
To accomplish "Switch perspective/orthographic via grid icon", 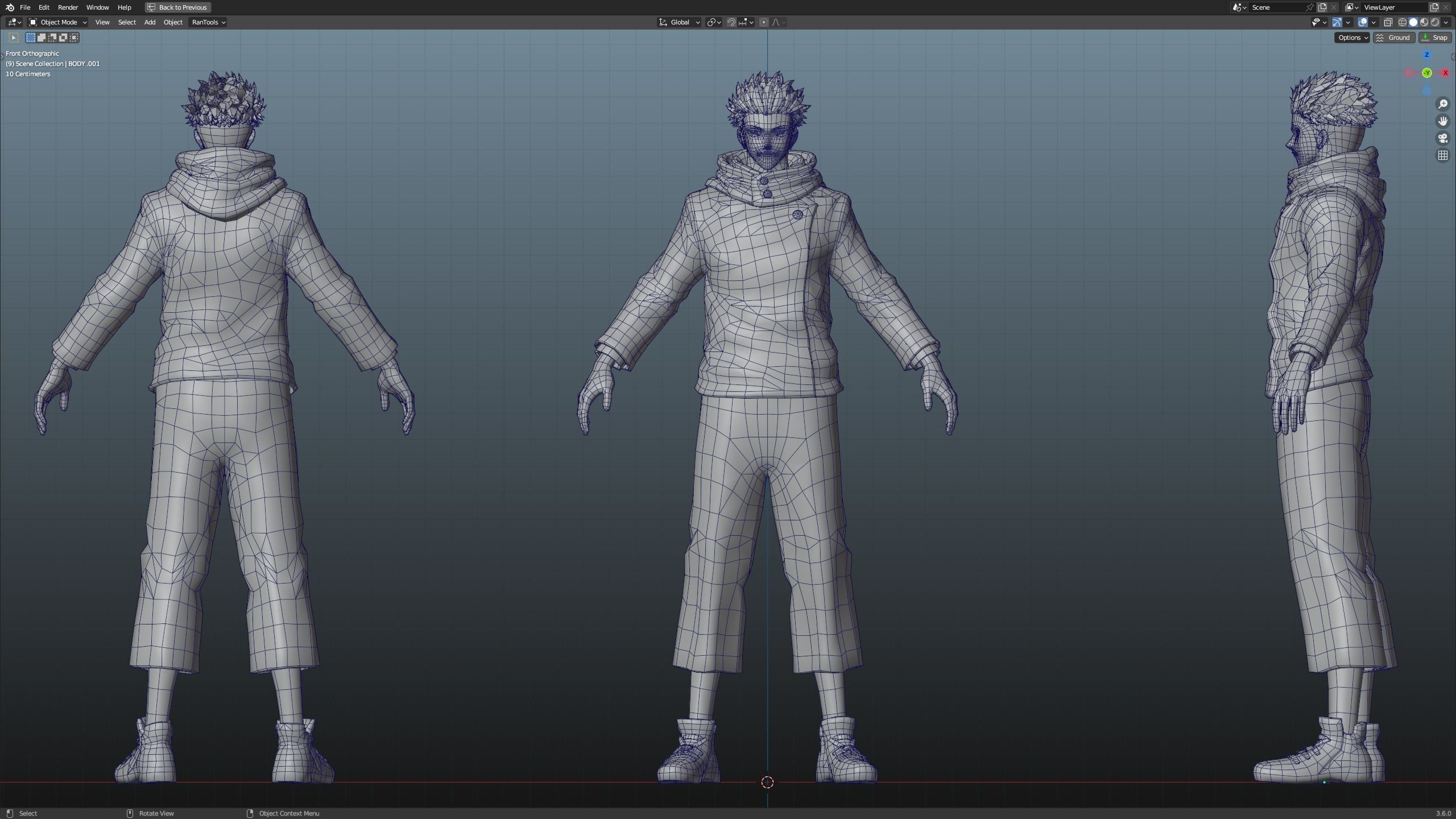I will tap(1443, 155).
